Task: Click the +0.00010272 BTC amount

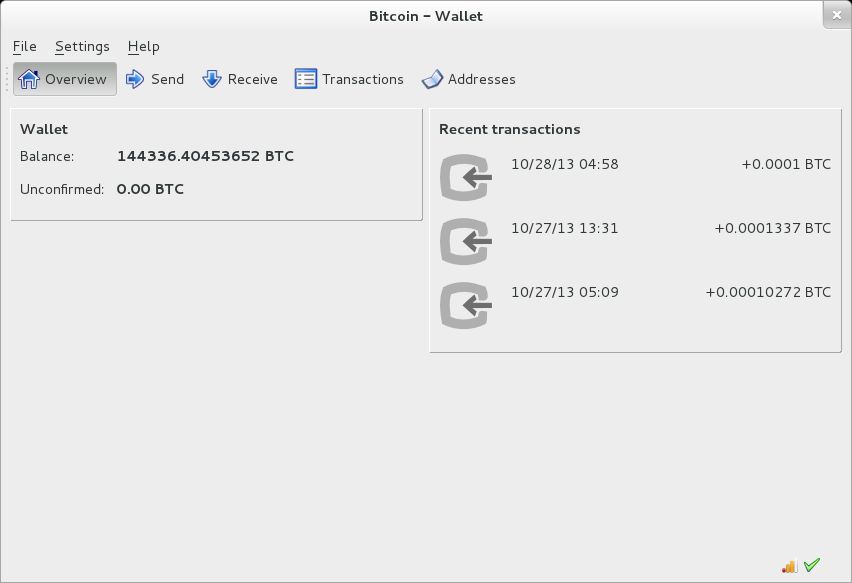Action: (x=768, y=292)
